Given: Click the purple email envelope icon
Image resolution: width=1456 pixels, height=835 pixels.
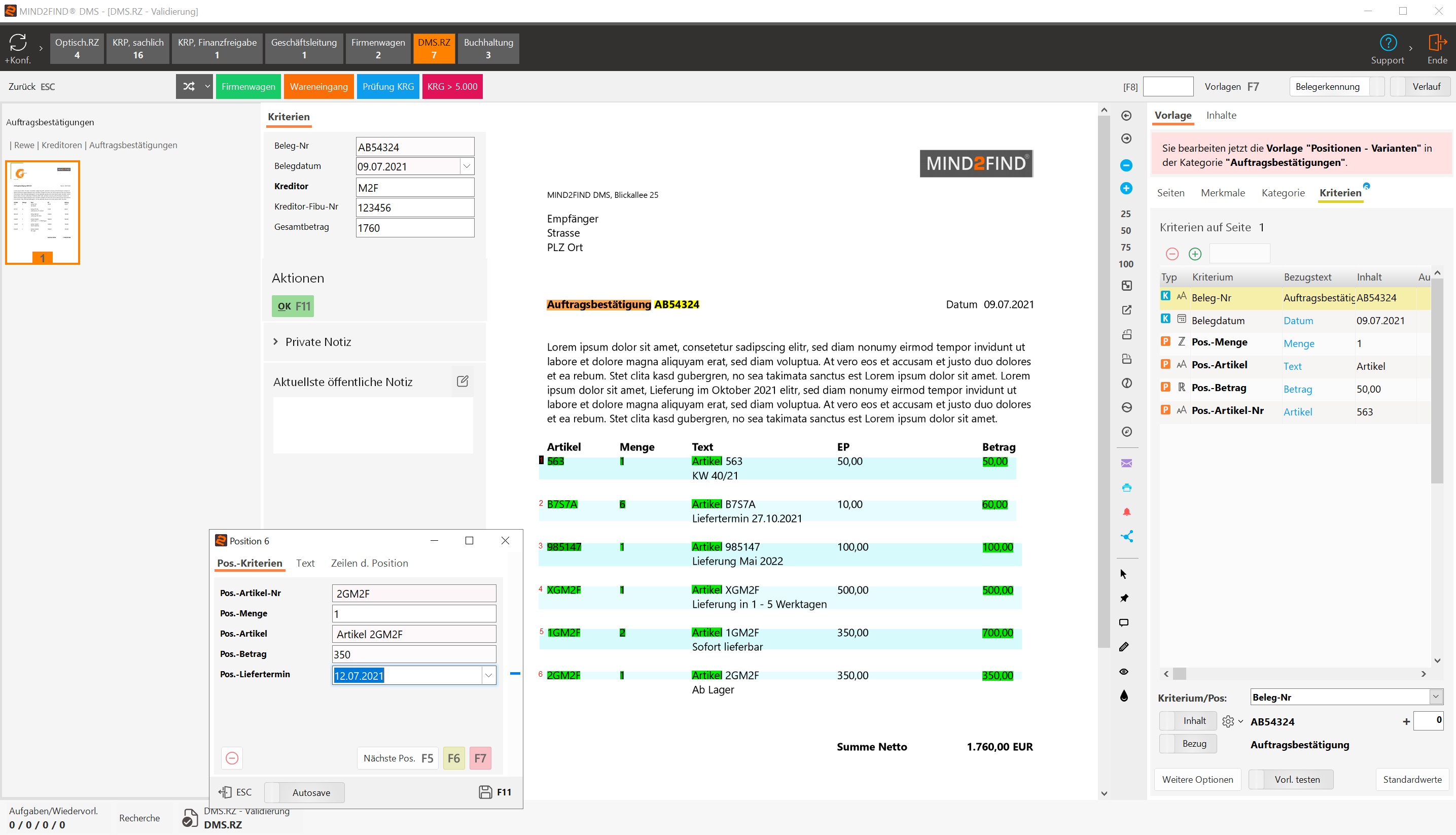Looking at the screenshot, I should pos(1126,463).
